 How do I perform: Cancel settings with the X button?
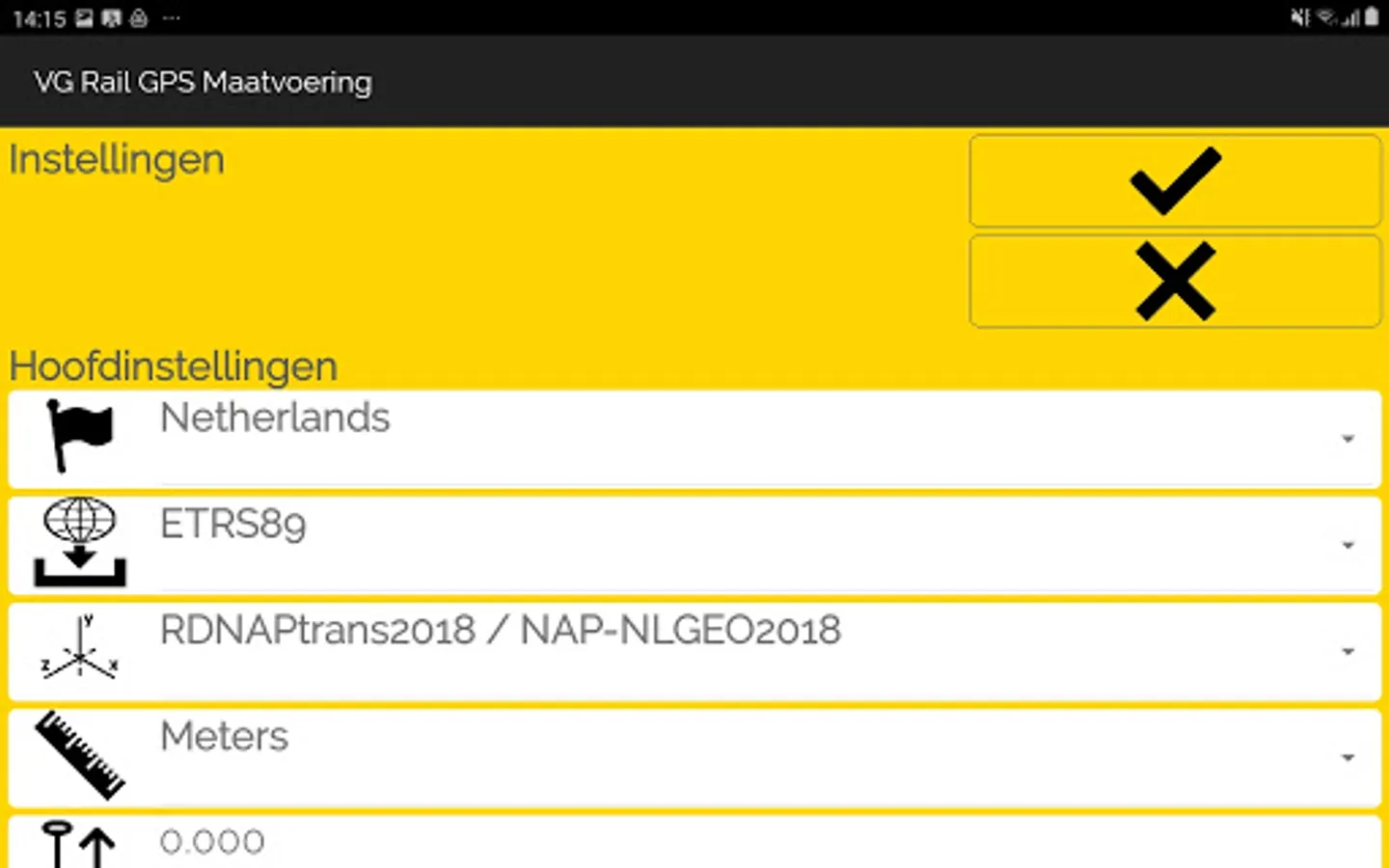[1175, 282]
